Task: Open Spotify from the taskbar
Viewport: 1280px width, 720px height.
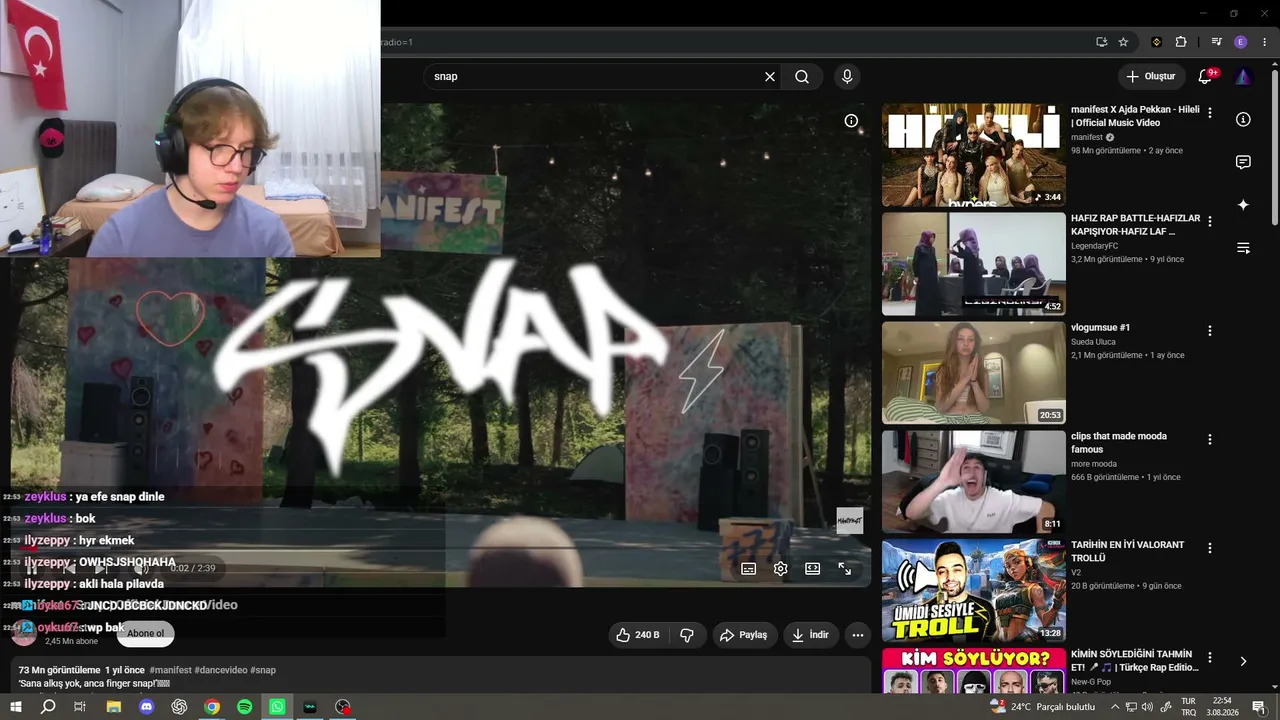Action: click(x=245, y=707)
